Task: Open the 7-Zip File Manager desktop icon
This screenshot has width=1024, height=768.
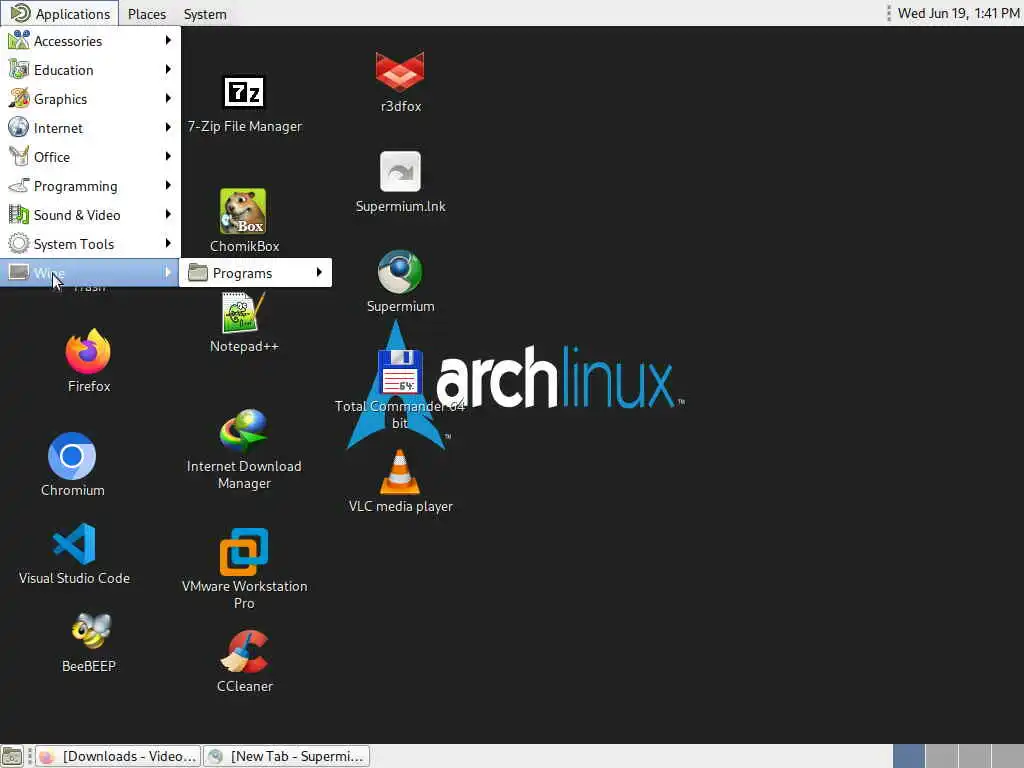Action: pos(244,92)
